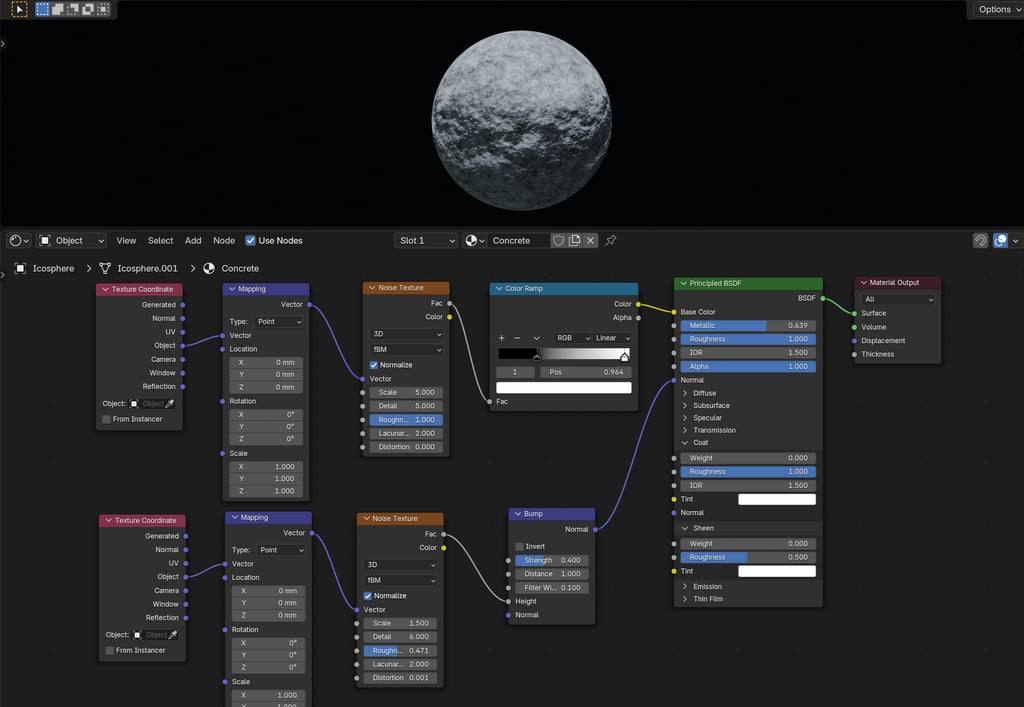
Task: Click the Bump Strength slider
Action: (551, 561)
